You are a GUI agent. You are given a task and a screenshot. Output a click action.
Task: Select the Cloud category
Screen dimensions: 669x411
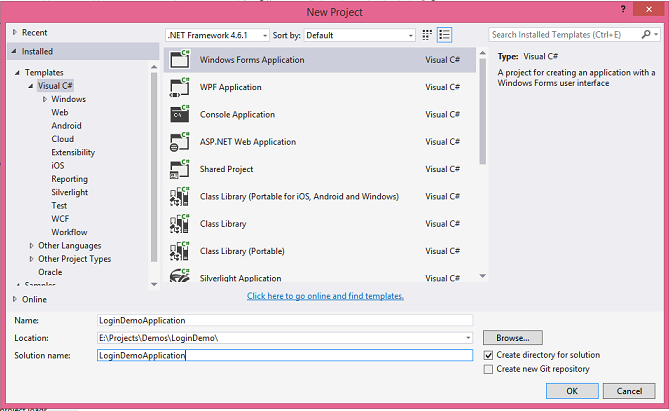[62, 139]
